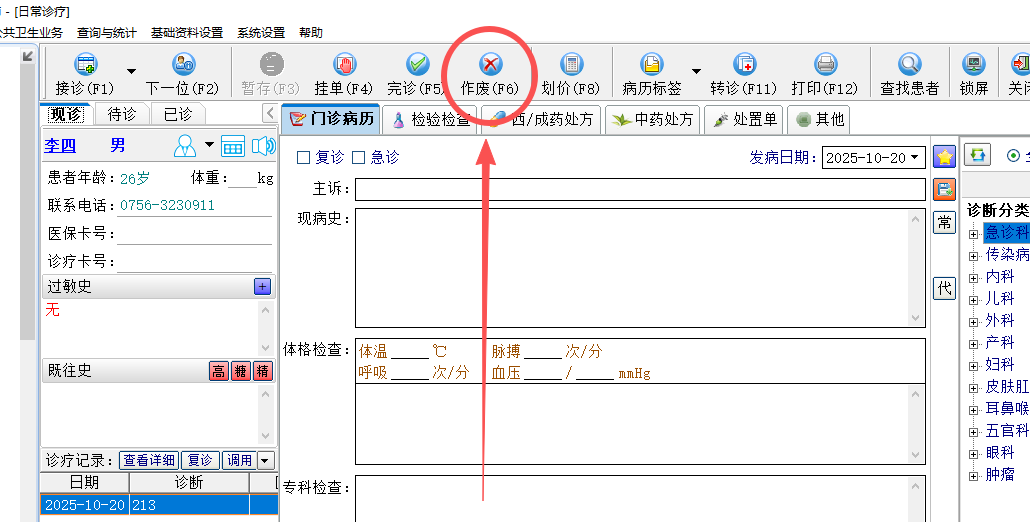
Task: Check the 复诊 checkbox
Action: (x=304, y=158)
